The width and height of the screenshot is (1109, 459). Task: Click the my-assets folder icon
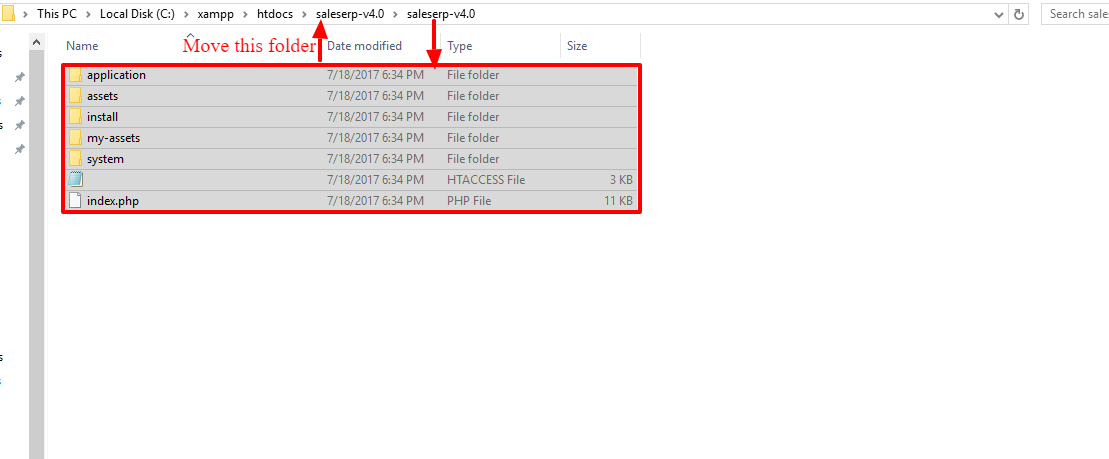point(75,138)
